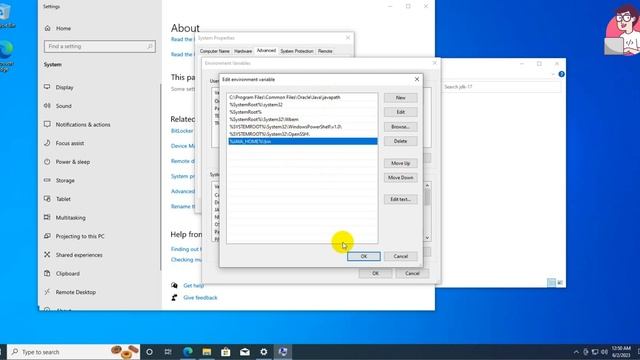640x360 pixels.
Task: Open File Explorer from taskbar
Action: 207,352
